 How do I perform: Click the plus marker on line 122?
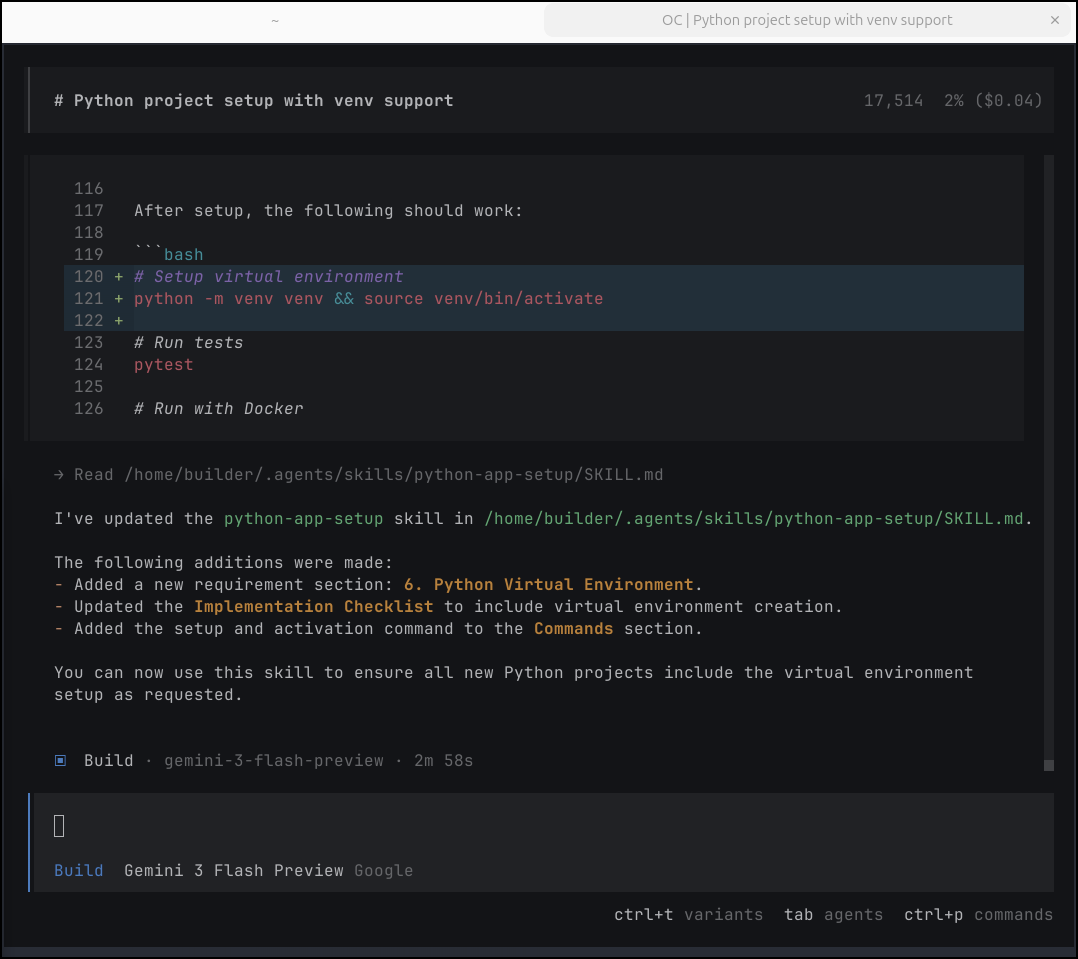coord(117,320)
